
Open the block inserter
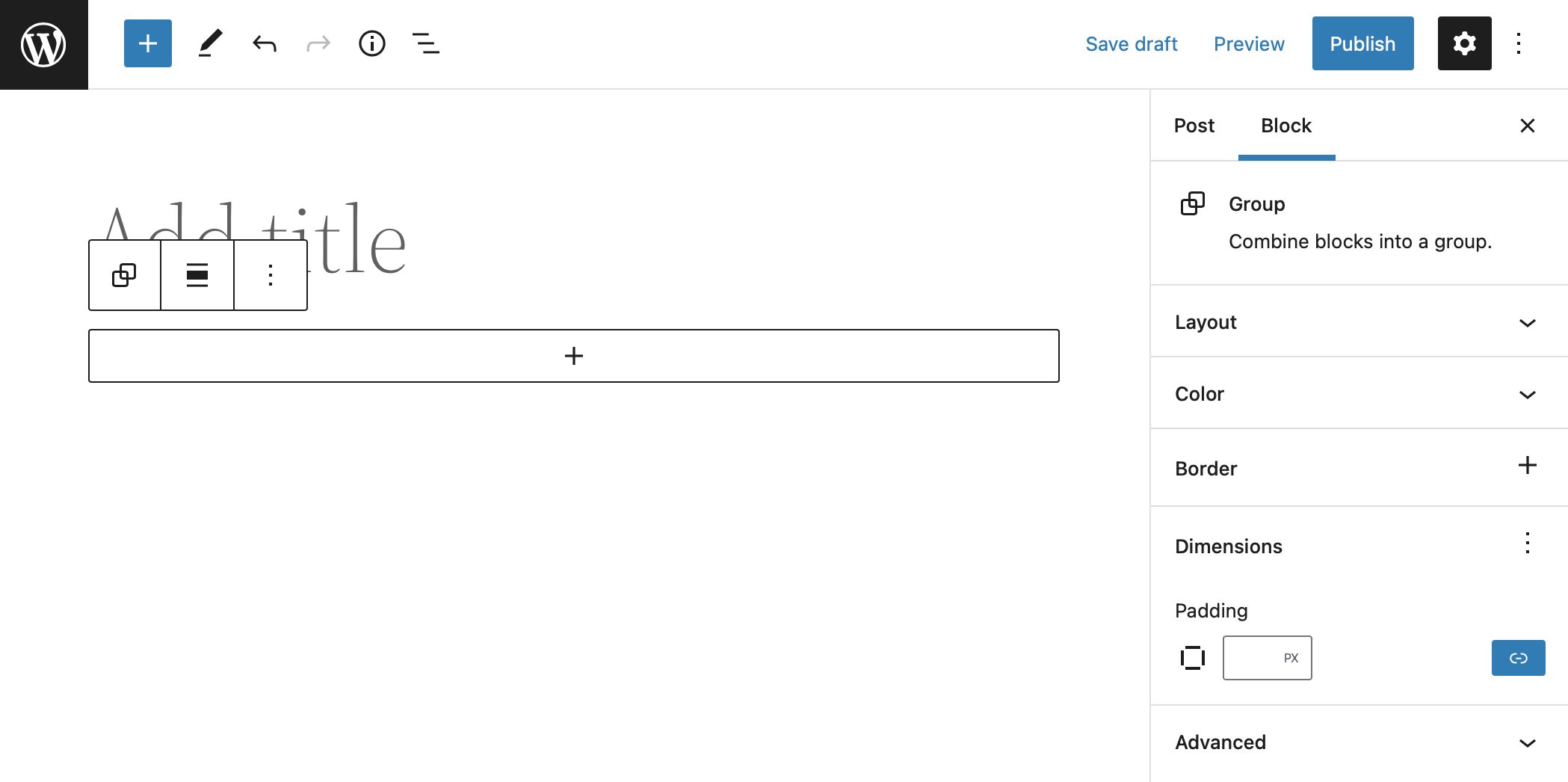coord(147,43)
